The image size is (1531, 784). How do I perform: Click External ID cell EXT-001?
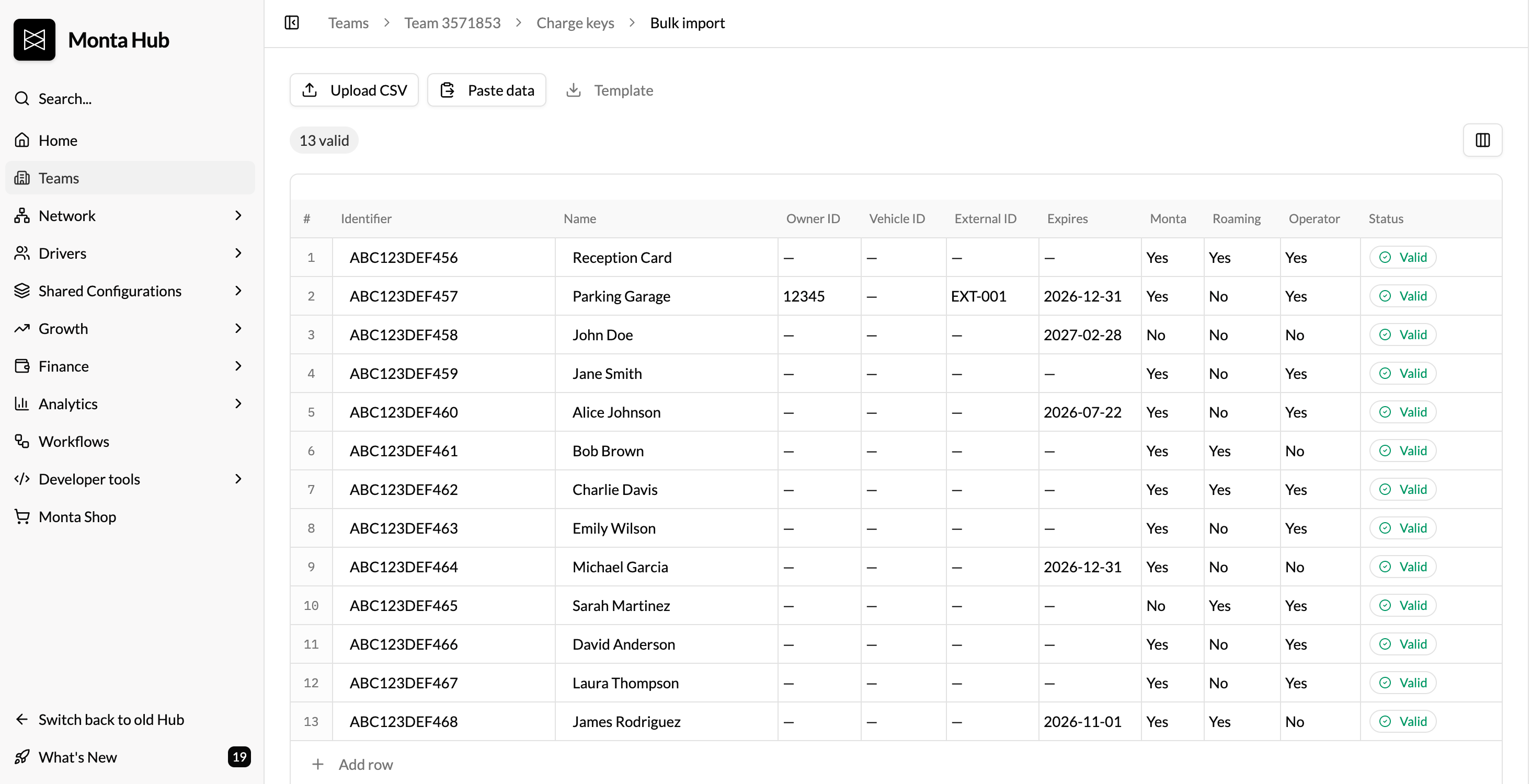[992, 296]
